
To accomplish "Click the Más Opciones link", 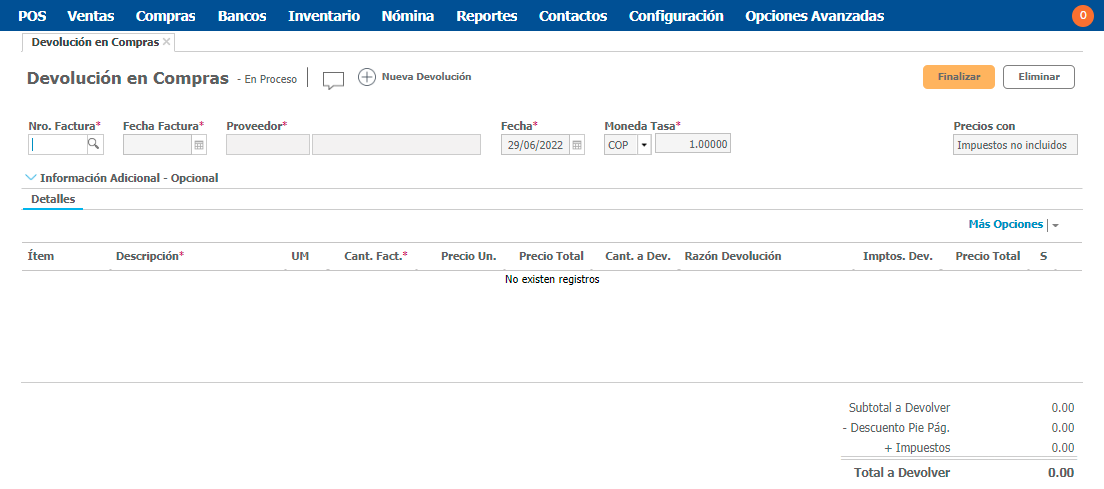I will 1005,225.
